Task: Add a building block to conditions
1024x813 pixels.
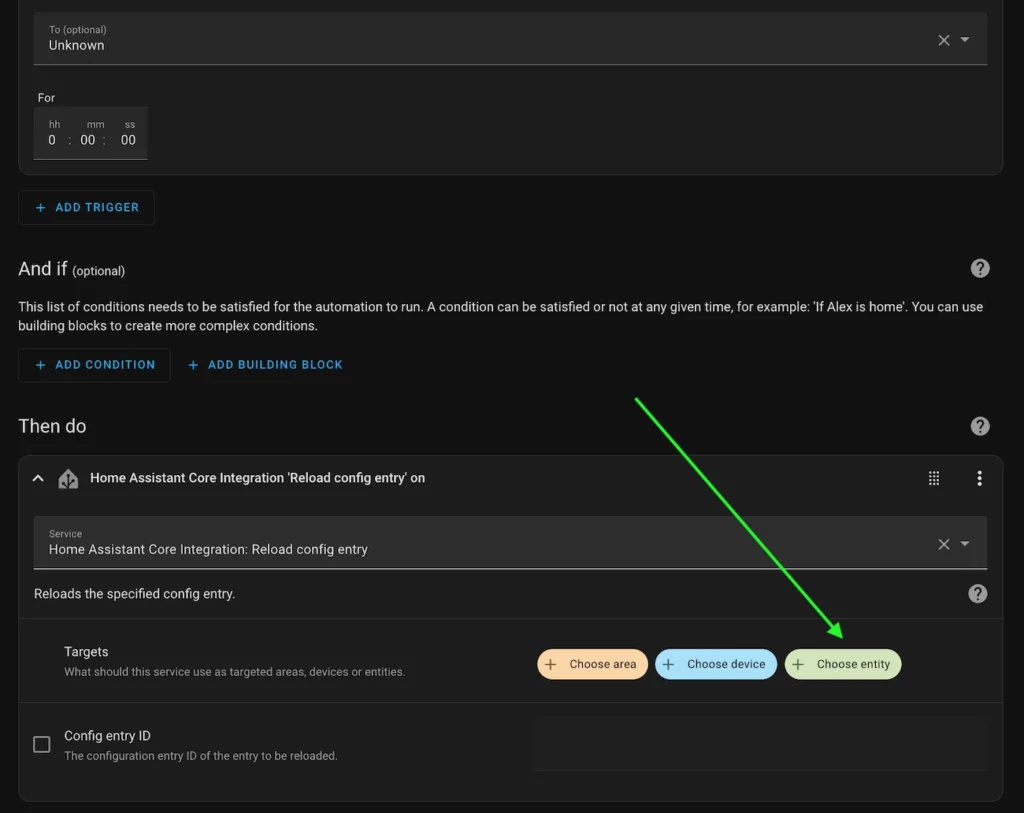Action: click(265, 365)
